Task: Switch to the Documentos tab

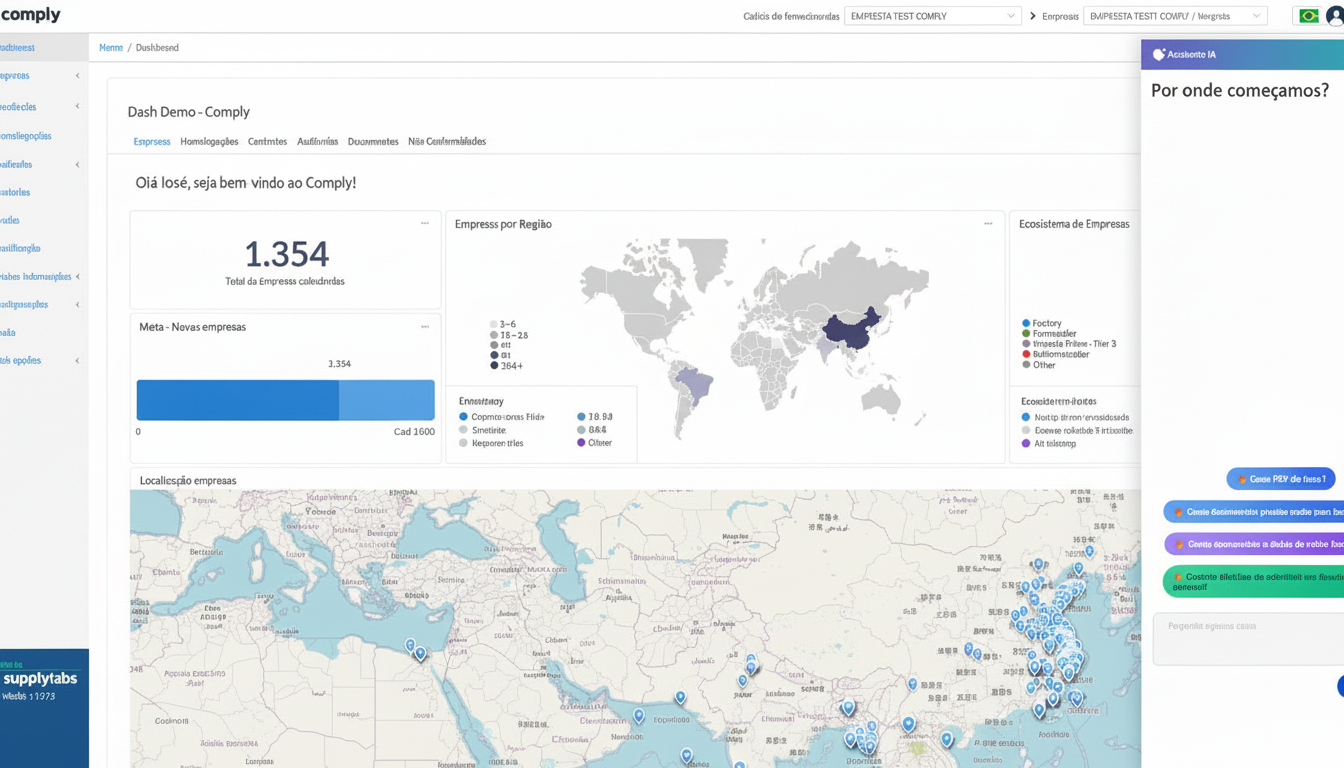Action: (373, 142)
